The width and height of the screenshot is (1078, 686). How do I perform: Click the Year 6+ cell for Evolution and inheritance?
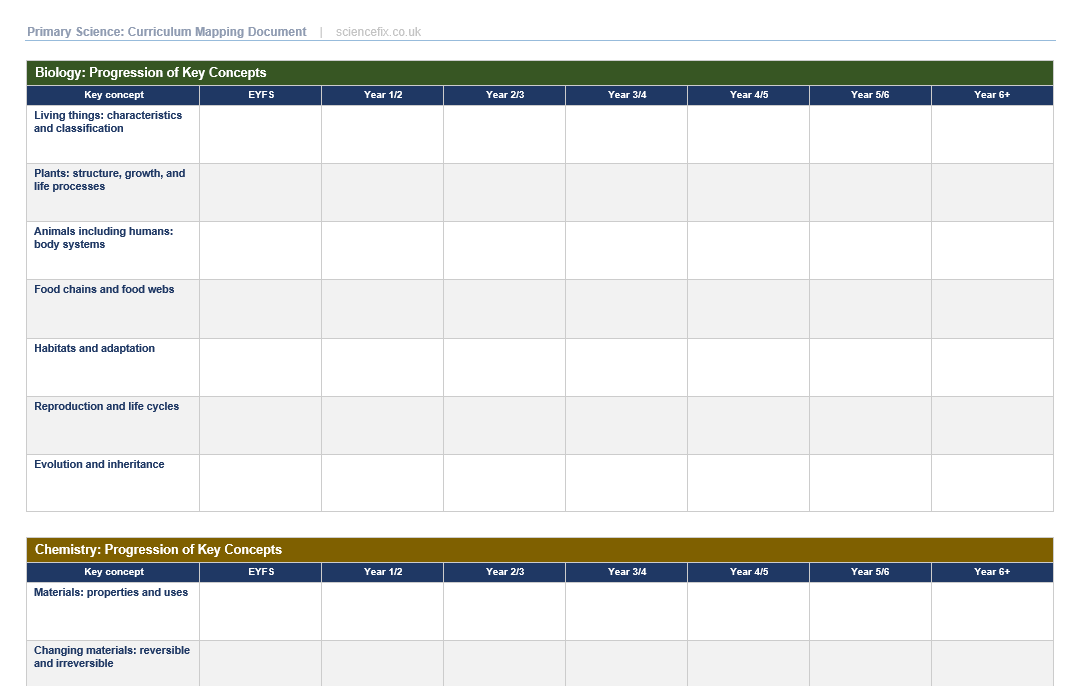point(991,483)
